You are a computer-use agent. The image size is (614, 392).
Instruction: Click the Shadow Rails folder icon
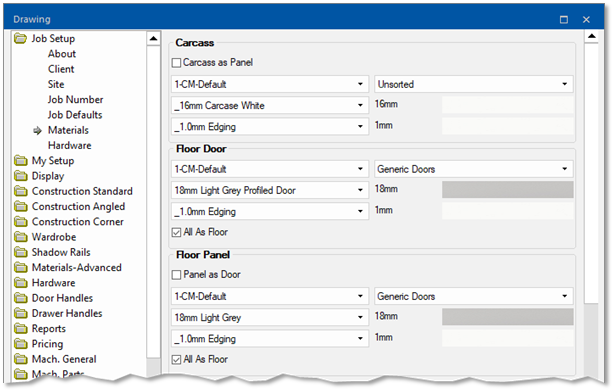pos(20,252)
